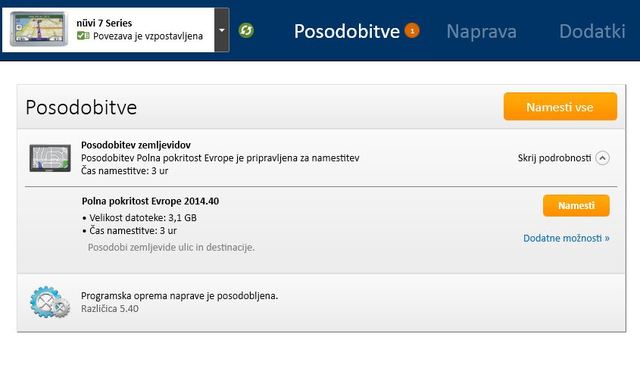640x390 pixels.
Task: Click the map update device icon
Action: coord(50,158)
